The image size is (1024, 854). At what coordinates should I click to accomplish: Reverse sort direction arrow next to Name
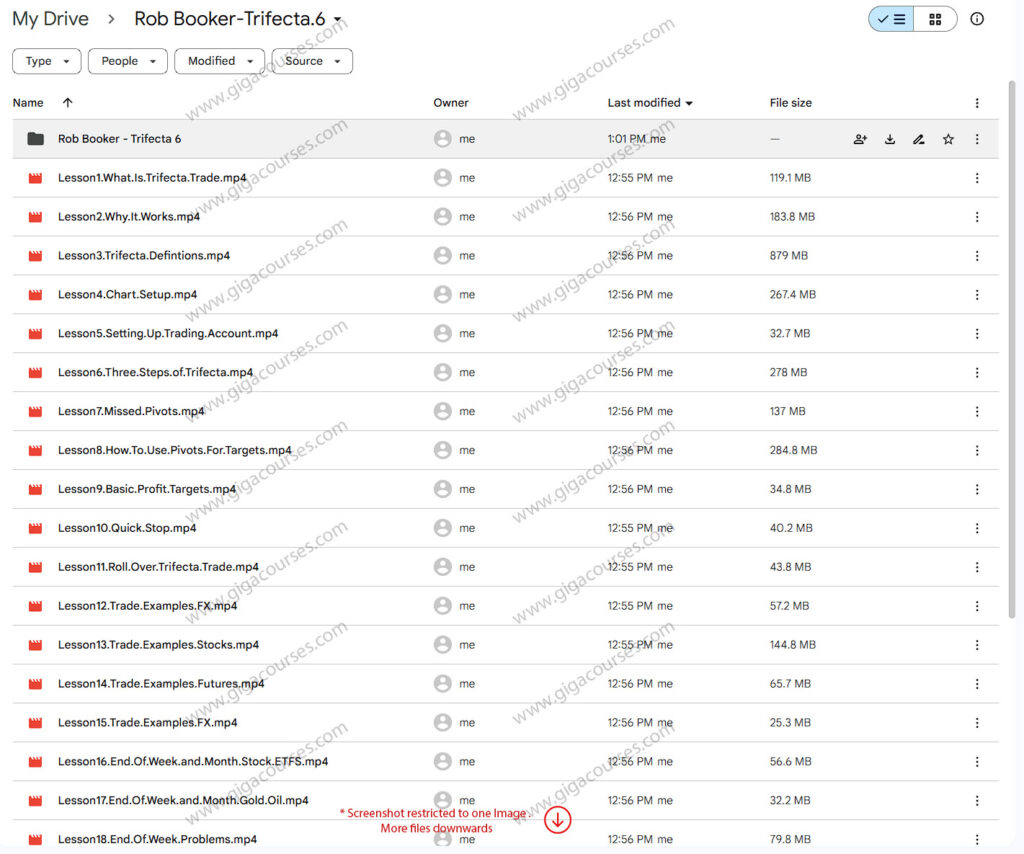pos(68,103)
